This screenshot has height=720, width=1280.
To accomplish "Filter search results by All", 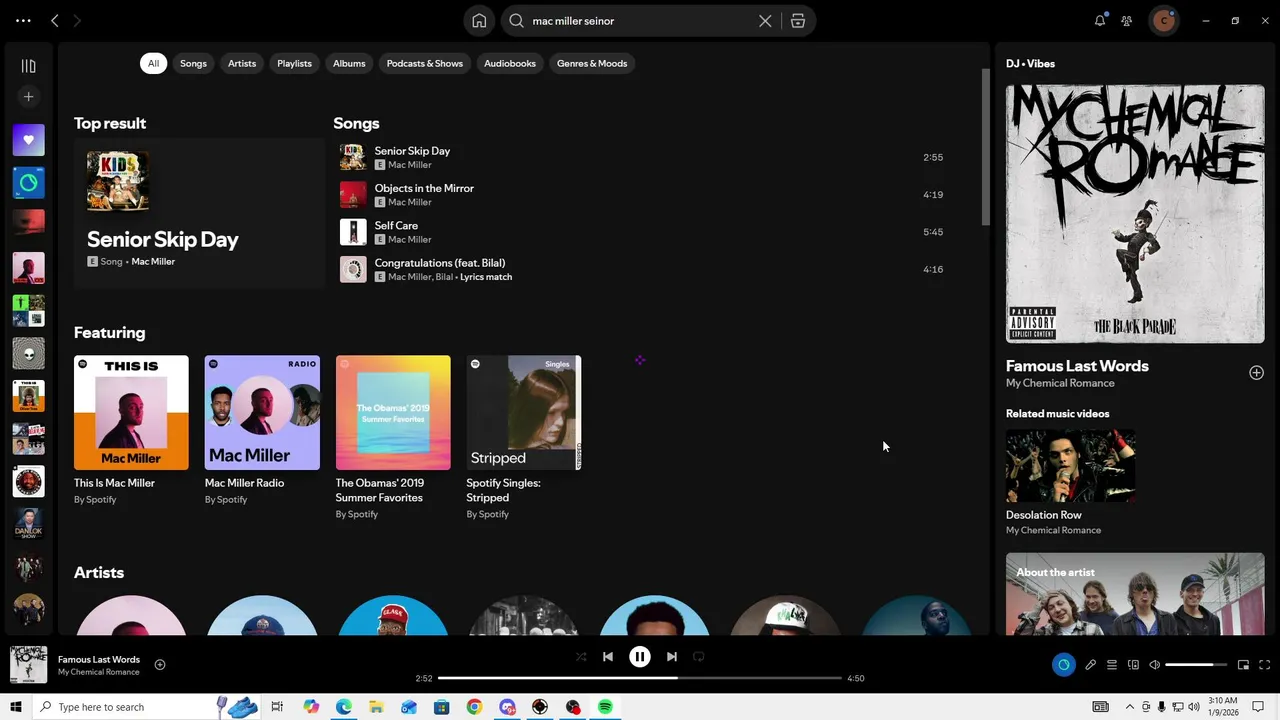I will click(x=153, y=63).
